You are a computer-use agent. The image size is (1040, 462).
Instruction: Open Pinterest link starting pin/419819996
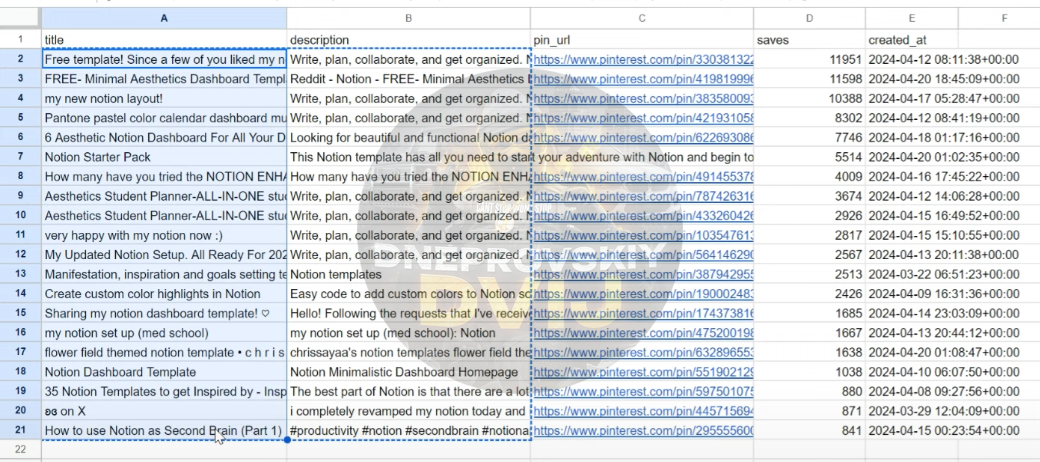click(x=643, y=79)
